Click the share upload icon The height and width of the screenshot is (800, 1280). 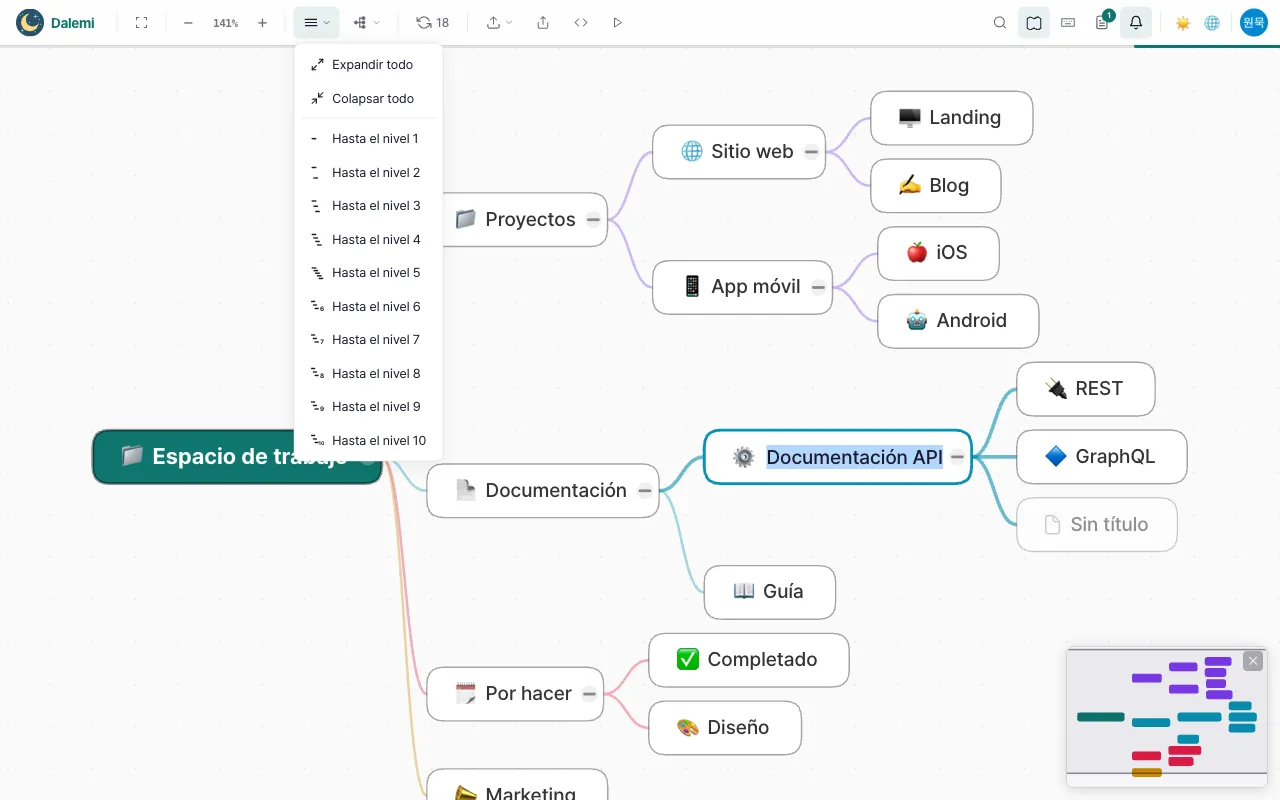543,22
